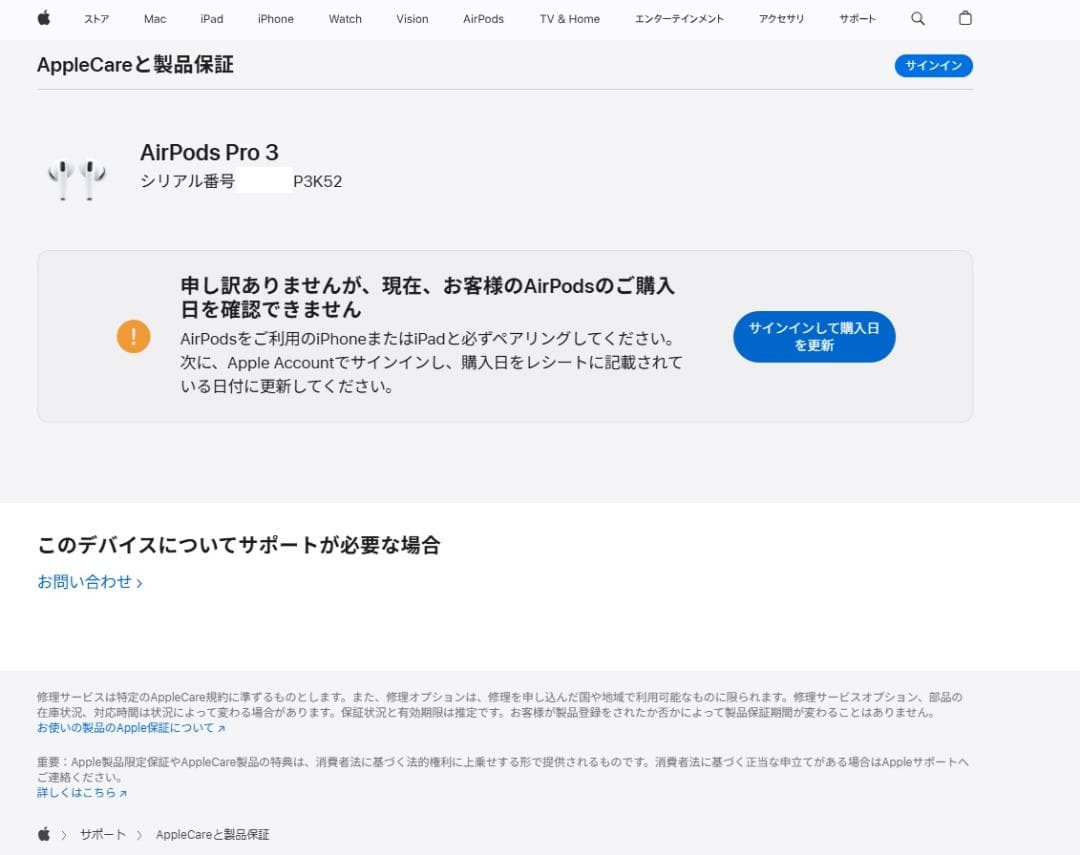Open search from the navigation bar
The width and height of the screenshot is (1080, 855).
pos(916,18)
